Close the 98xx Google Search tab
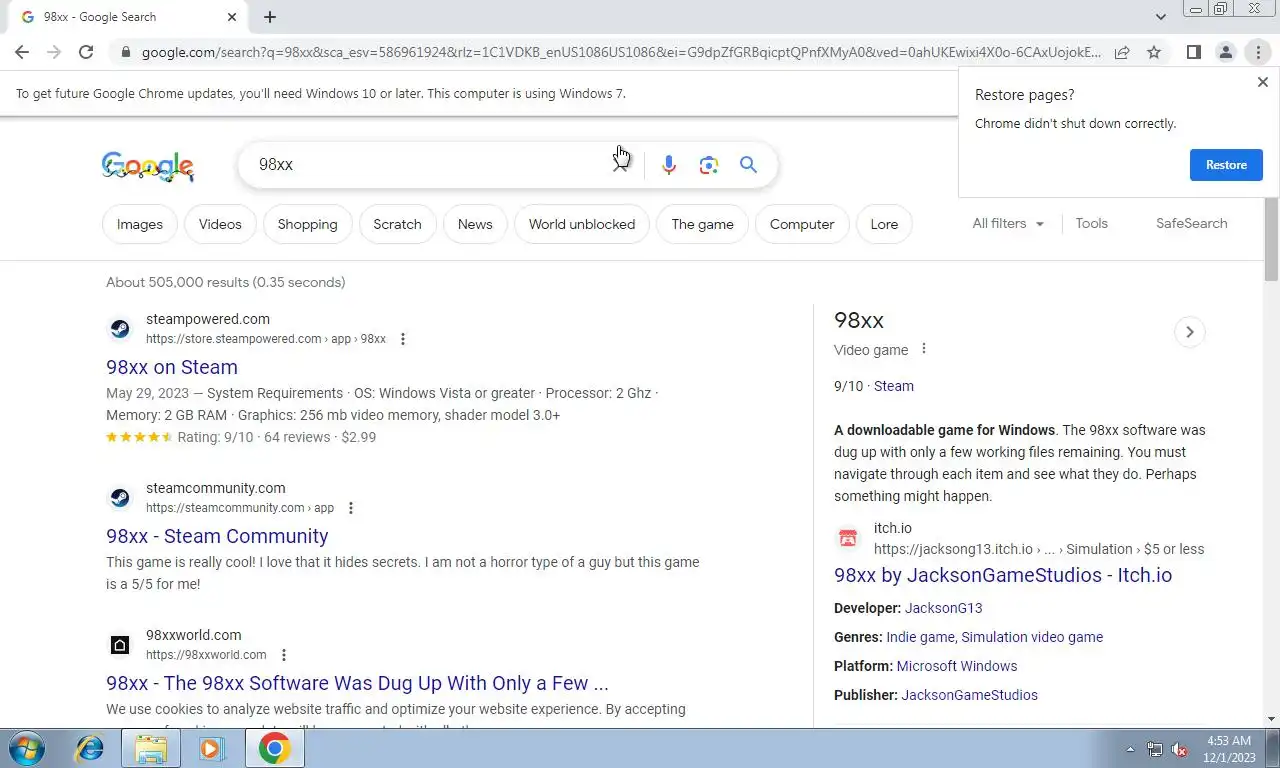The image size is (1280, 768). coord(232,17)
